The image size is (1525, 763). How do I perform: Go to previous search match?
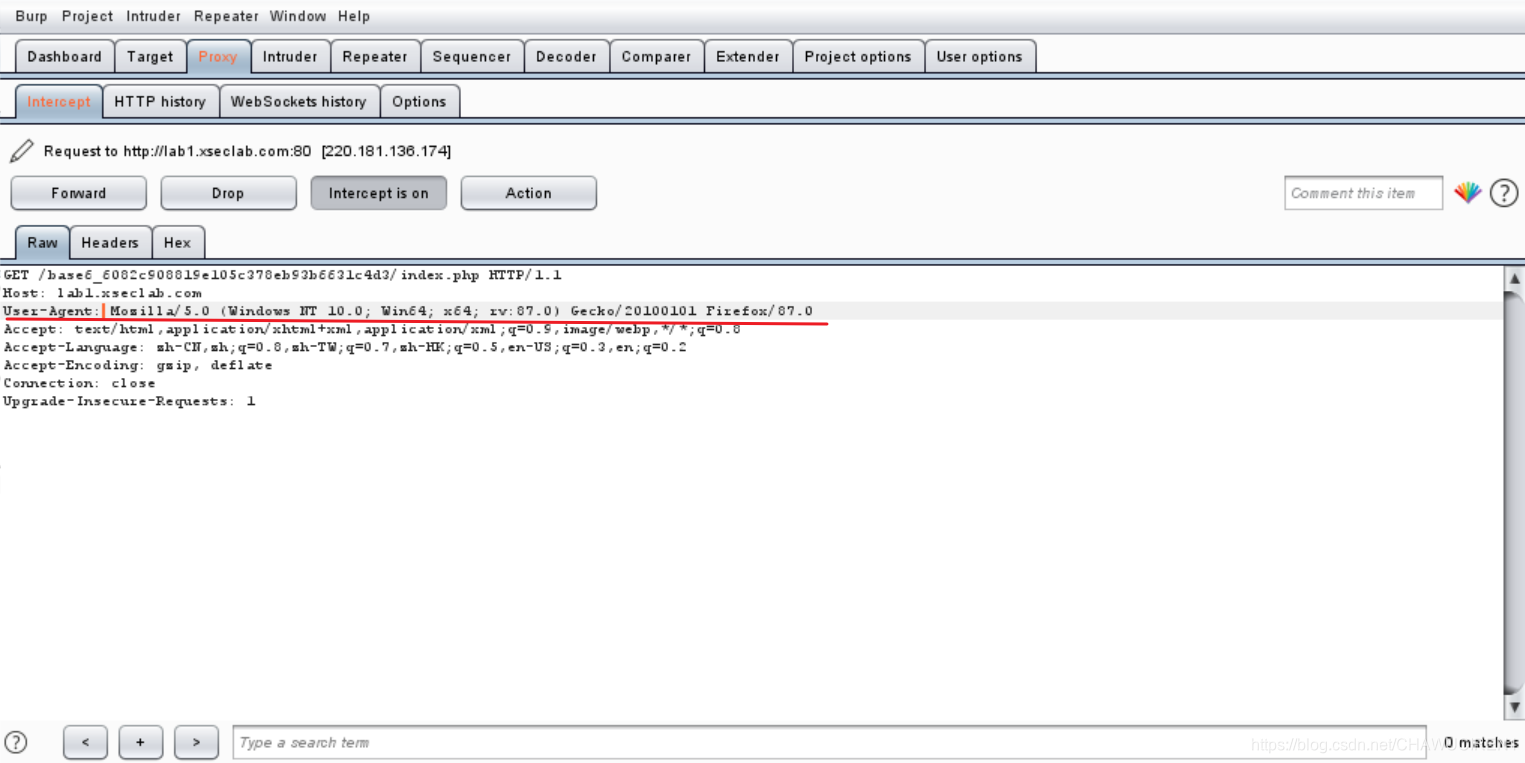[85, 742]
